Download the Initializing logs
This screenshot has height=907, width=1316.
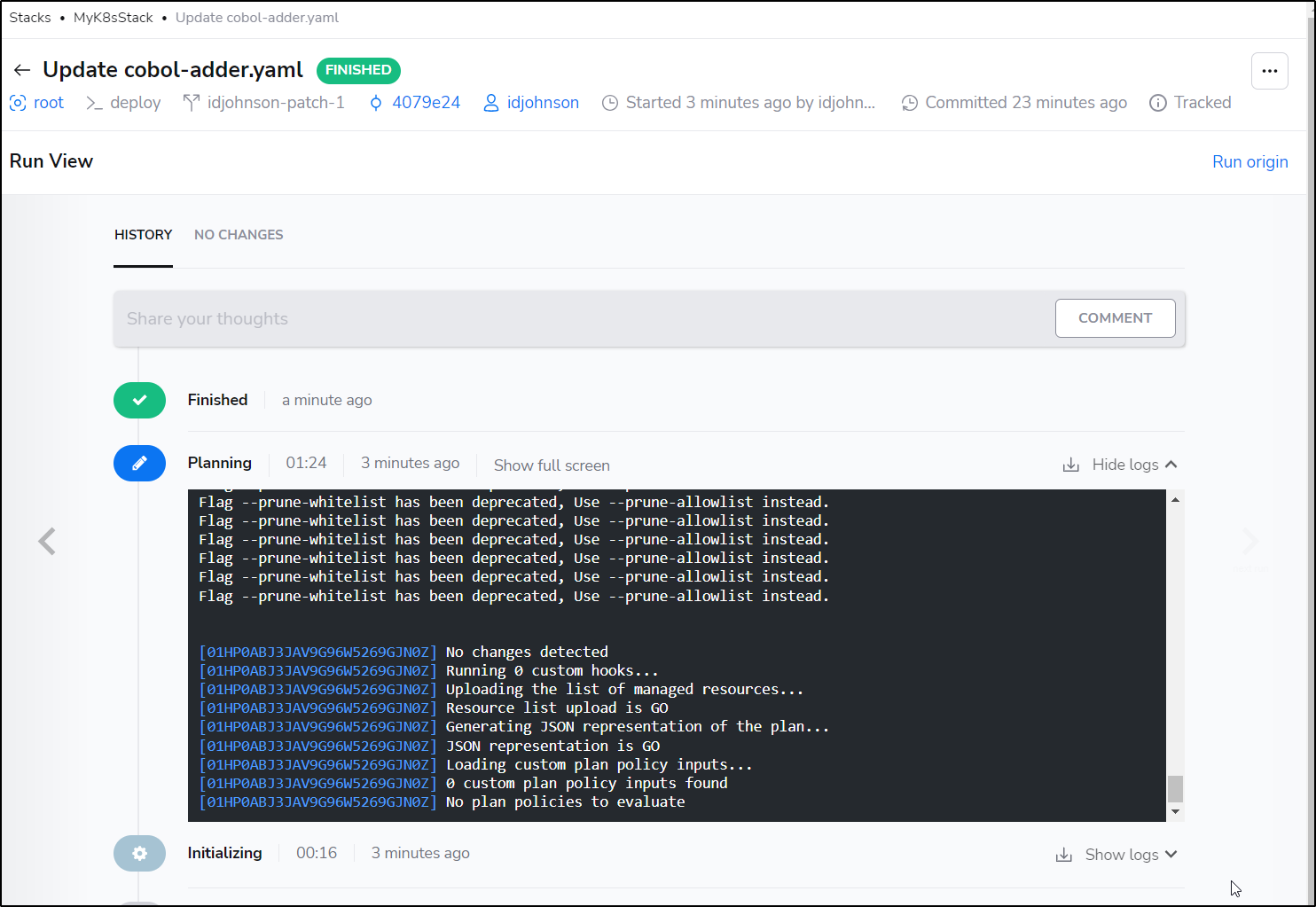click(x=1064, y=855)
